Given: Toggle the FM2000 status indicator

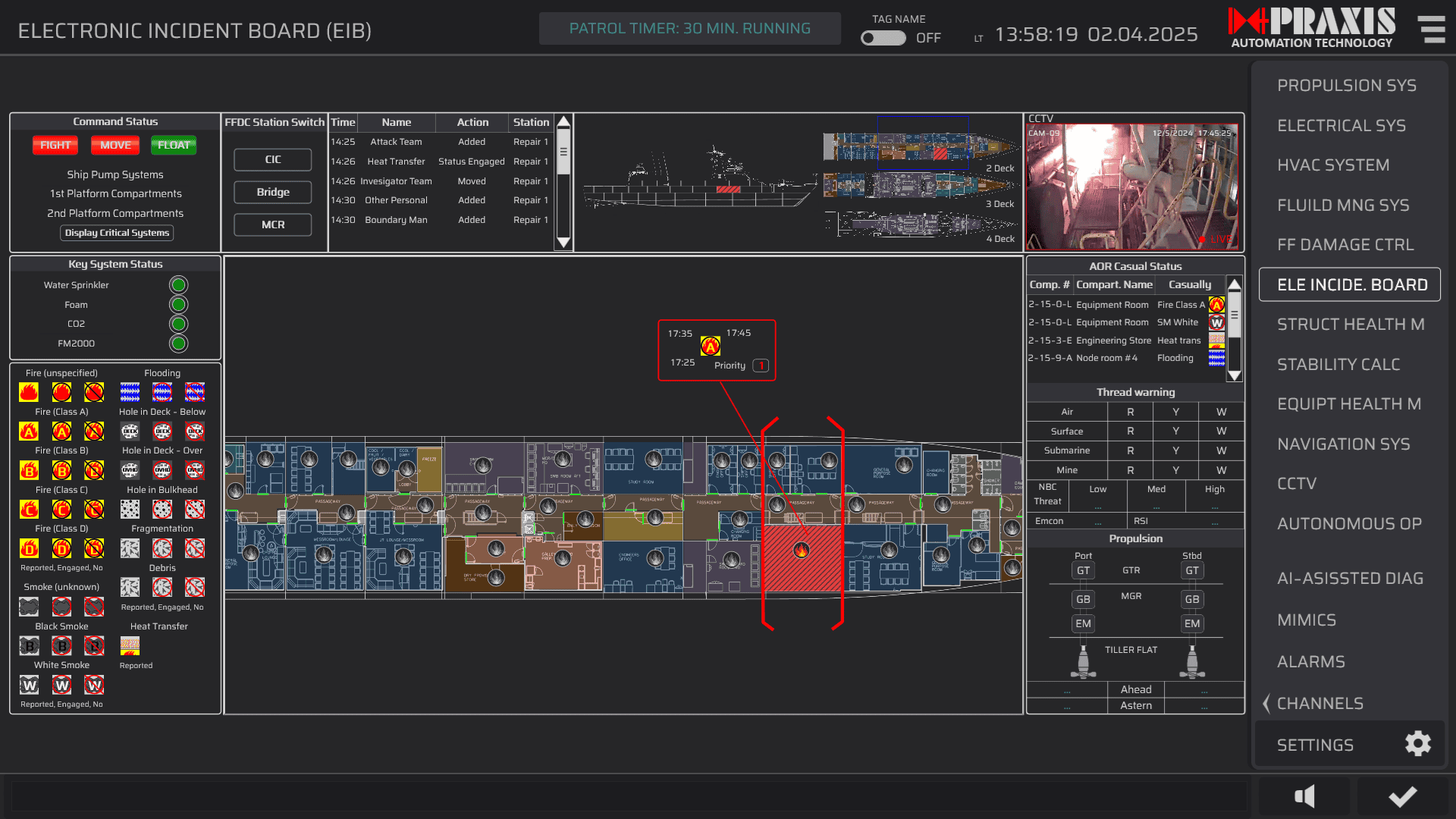Looking at the screenshot, I should pyautogui.click(x=178, y=344).
